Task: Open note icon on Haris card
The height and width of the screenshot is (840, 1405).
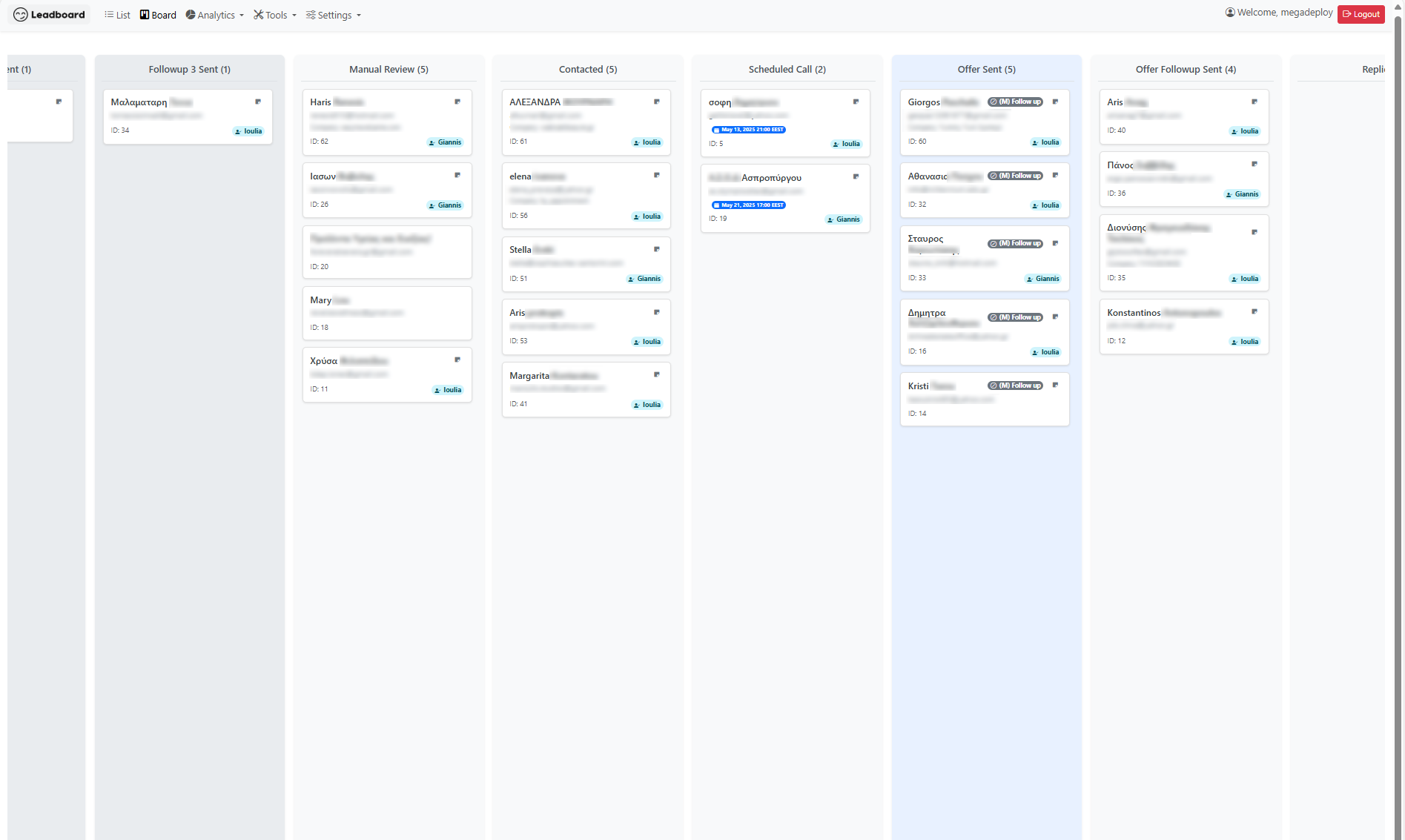Action: 457,102
